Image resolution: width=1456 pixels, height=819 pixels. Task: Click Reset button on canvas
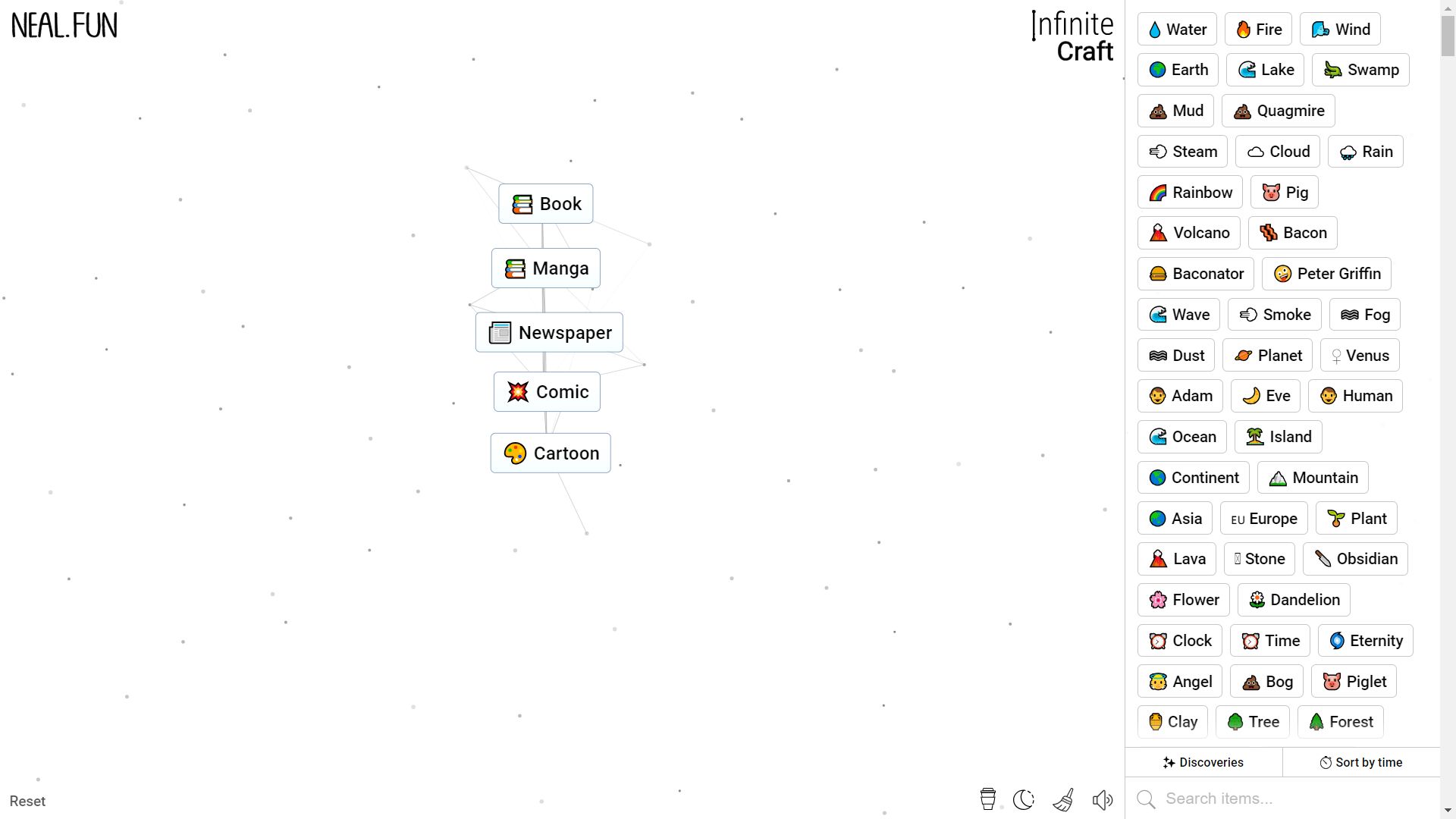[x=27, y=800]
